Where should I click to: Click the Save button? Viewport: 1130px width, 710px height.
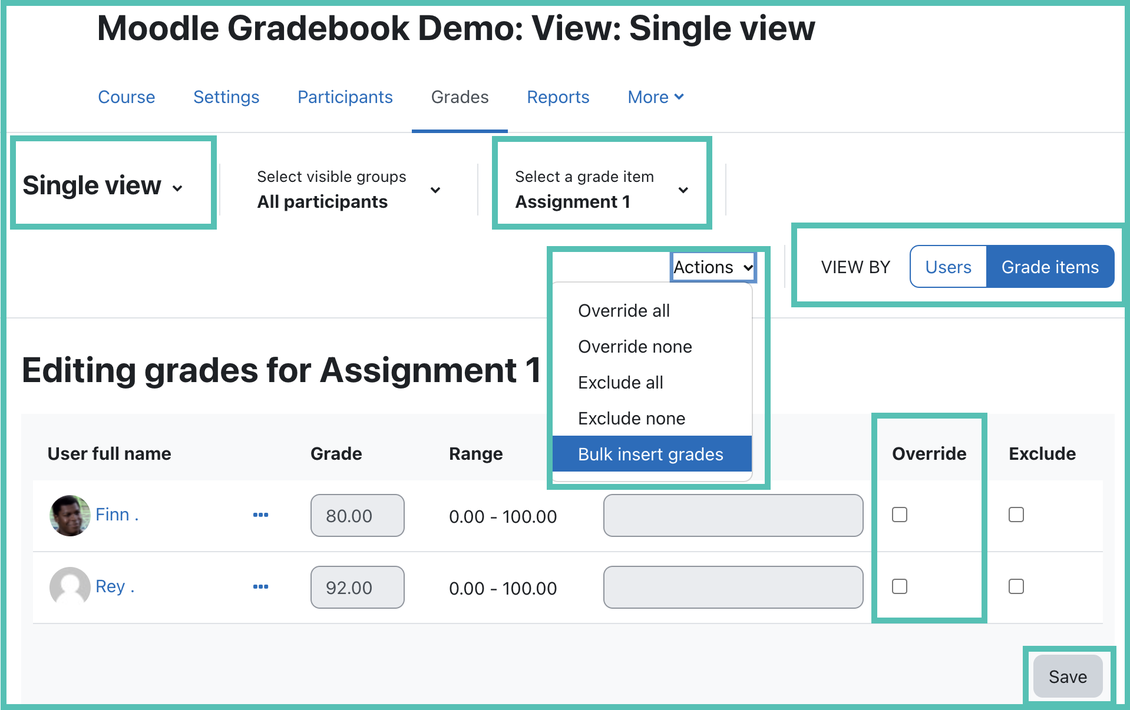(x=1067, y=676)
